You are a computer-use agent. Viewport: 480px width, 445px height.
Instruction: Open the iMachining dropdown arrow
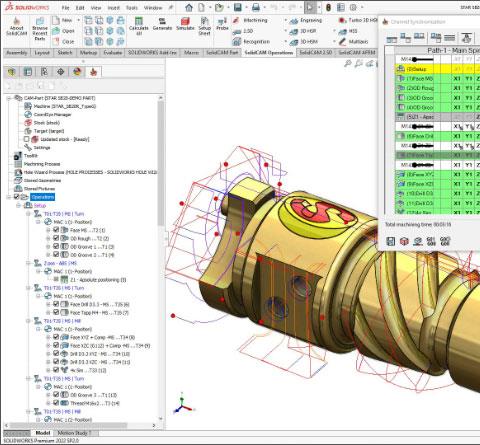(x=286, y=20)
